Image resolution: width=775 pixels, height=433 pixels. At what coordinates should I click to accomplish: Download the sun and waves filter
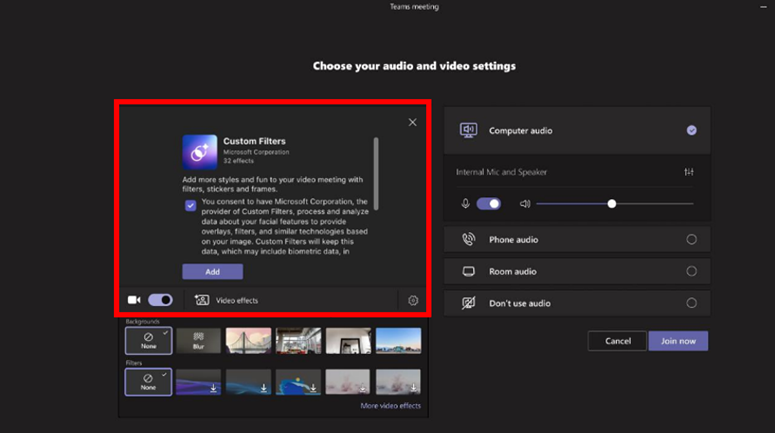pyautogui.click(x=298, y=382)
